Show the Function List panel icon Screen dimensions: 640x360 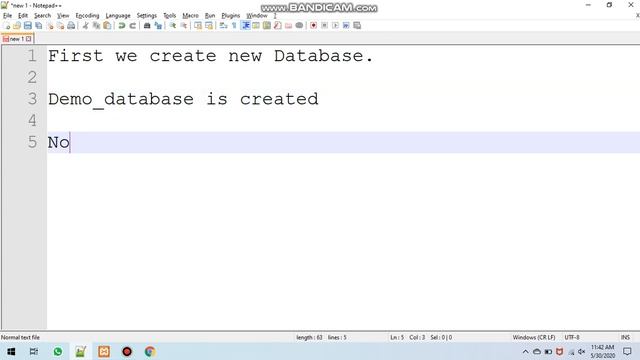click(x=278, y=26)
